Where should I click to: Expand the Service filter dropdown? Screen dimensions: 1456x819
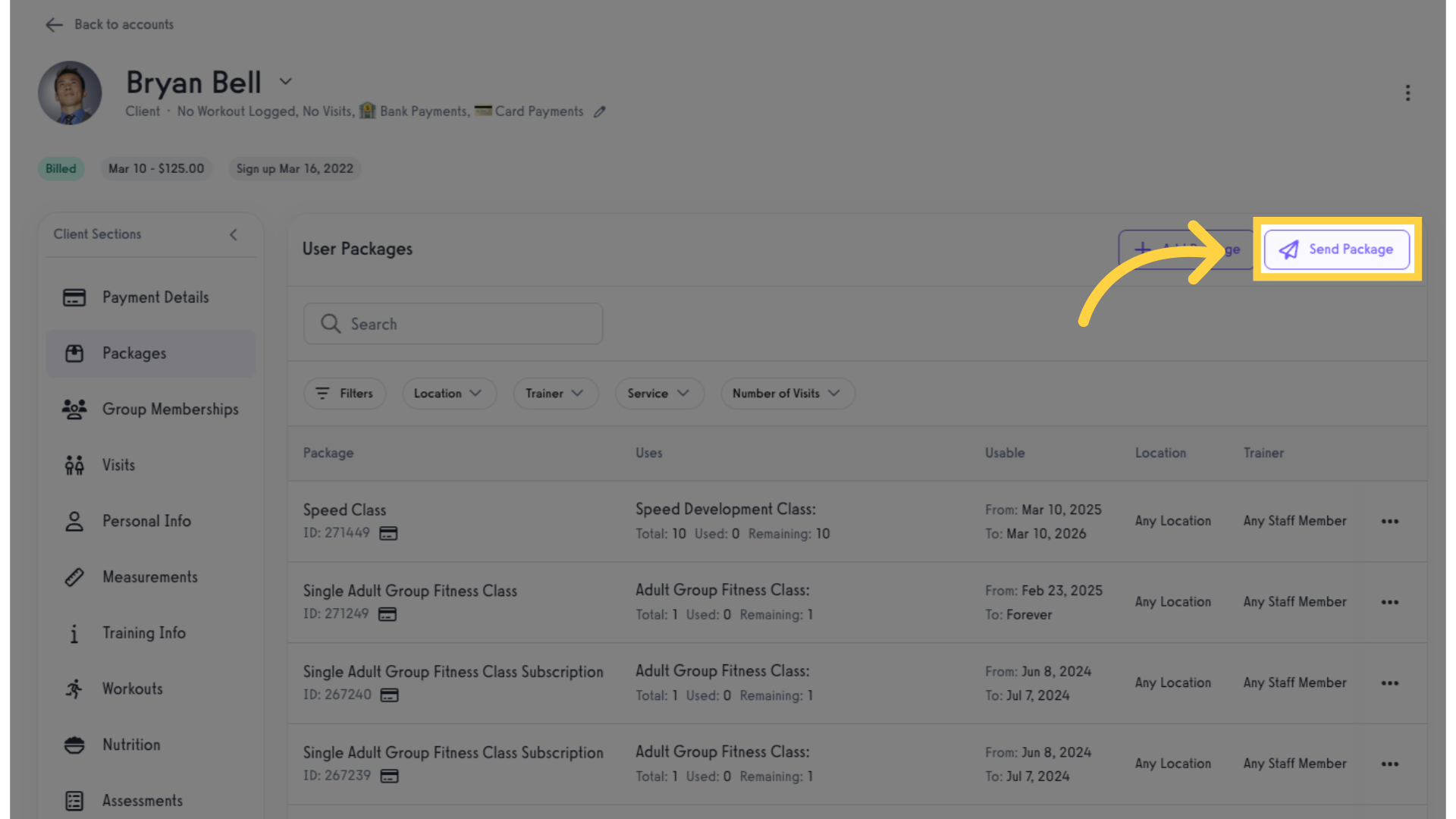[659, 394]
